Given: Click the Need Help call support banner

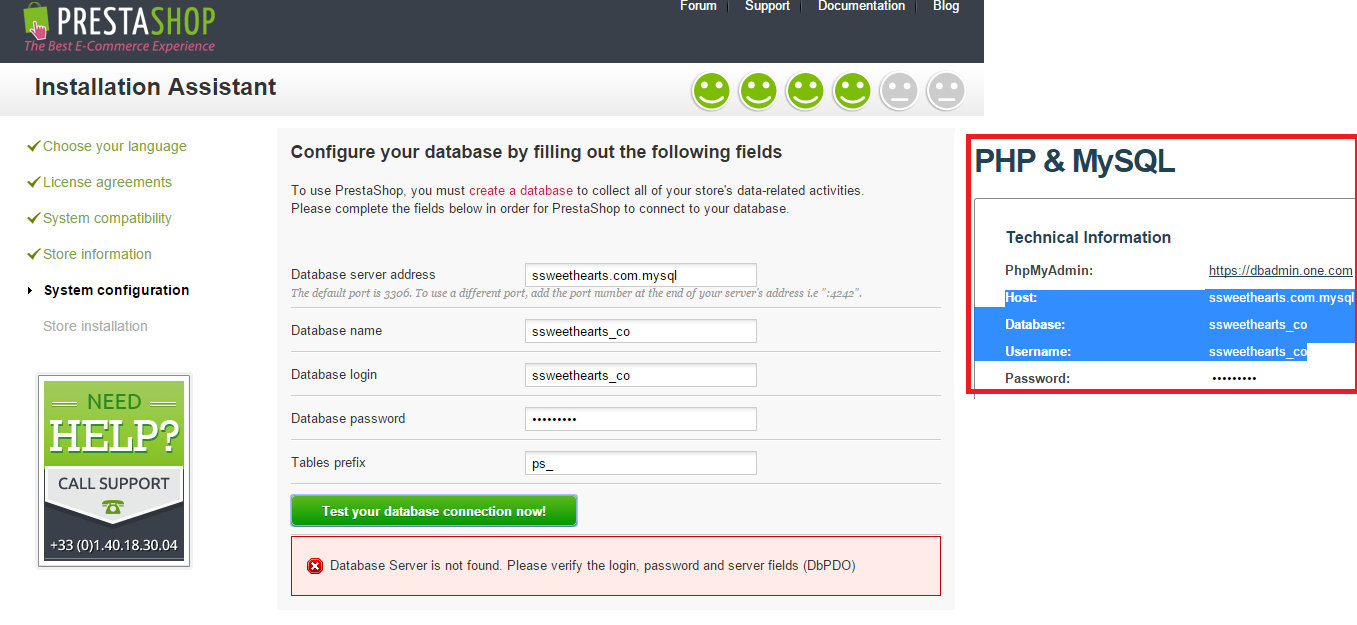Looking at the screenshot, I should point(114,471).
